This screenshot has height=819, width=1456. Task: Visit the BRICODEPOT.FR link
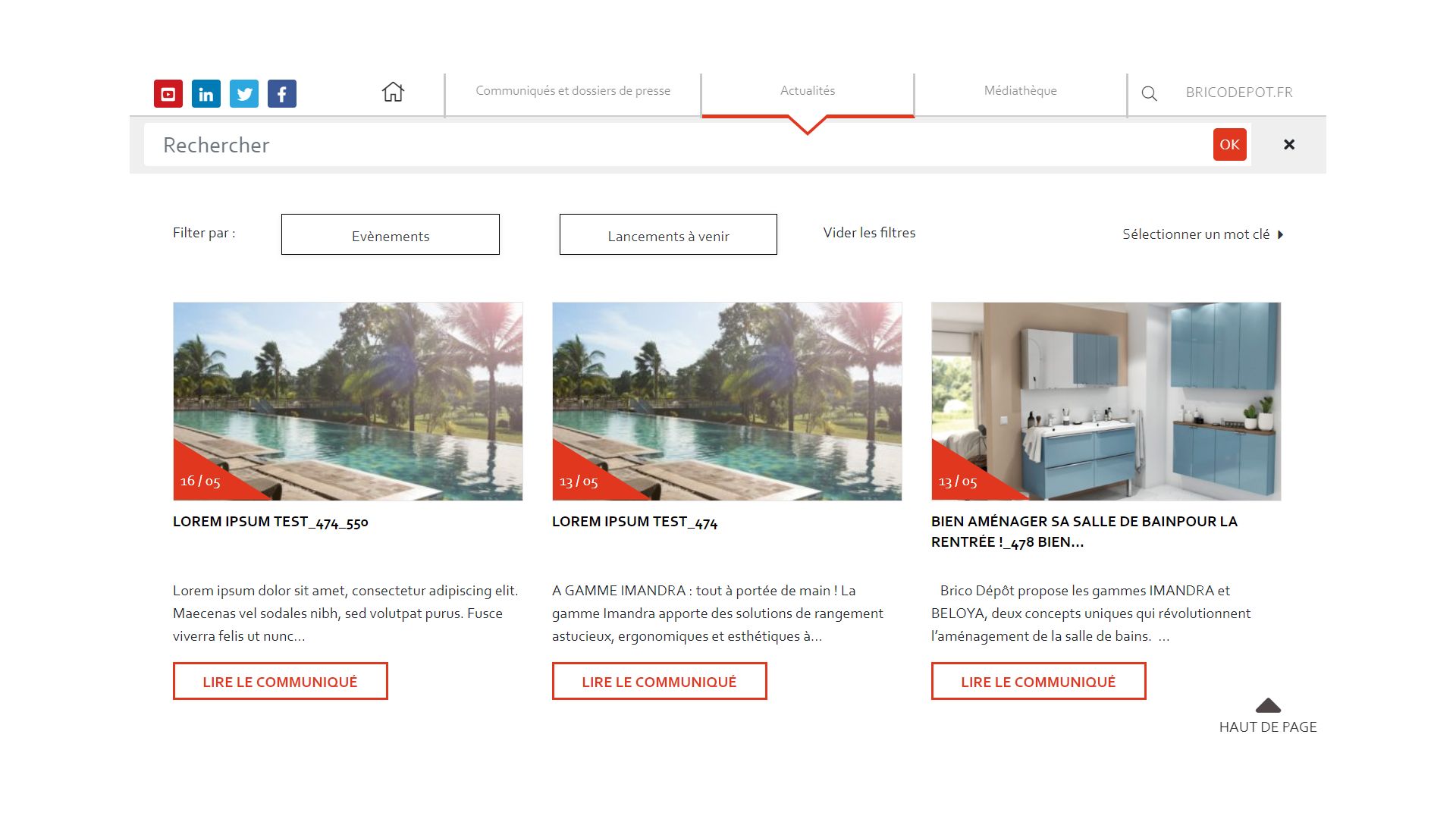tap(1239, 93)
